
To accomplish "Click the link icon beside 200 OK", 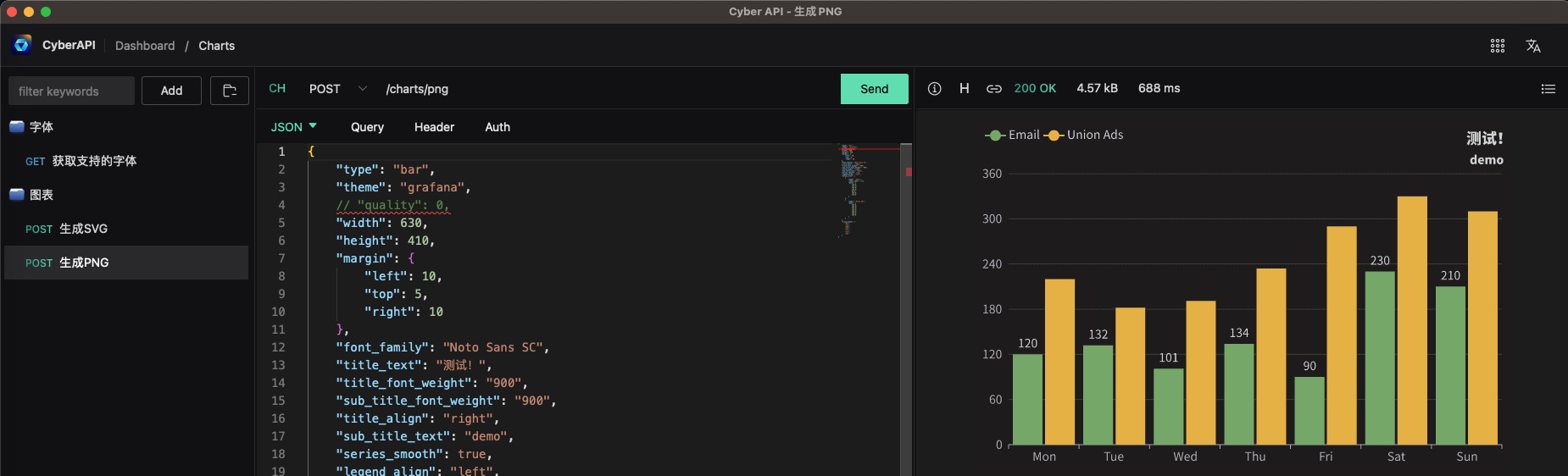I will [994, 88].
